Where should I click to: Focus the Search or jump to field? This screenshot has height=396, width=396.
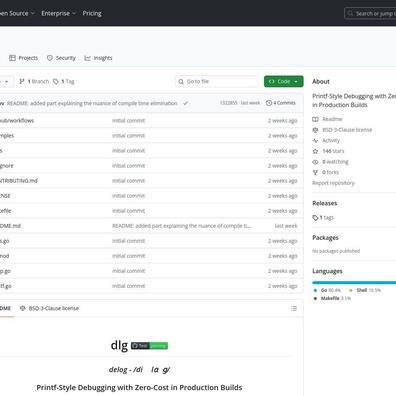tap(370, 13)
